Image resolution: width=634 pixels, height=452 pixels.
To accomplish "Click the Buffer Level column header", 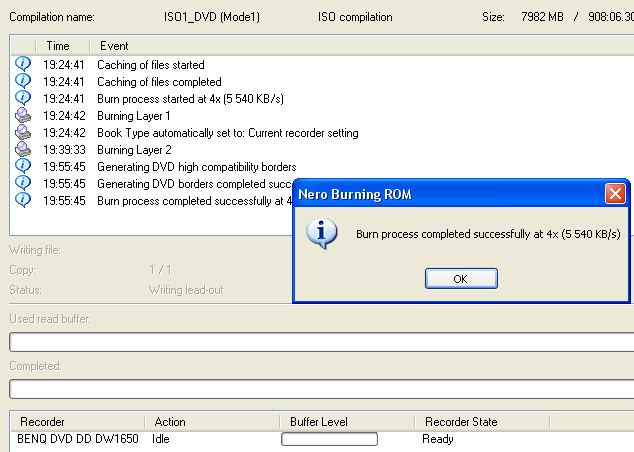I will coord(347,422).
